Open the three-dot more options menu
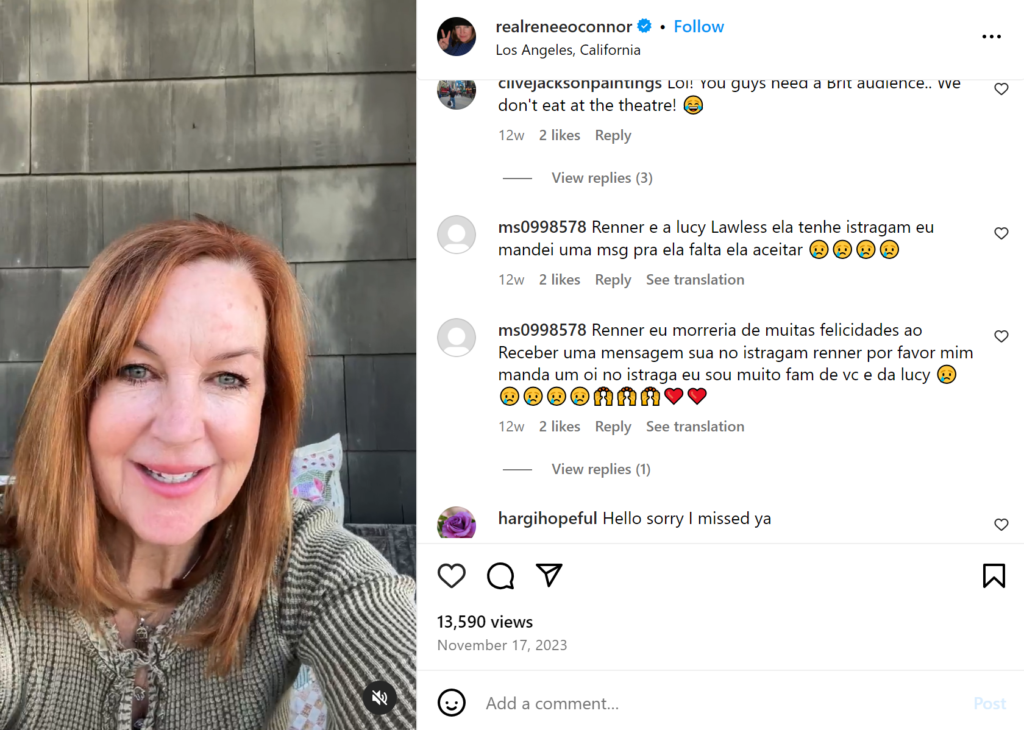The image size is (1024, 730). pyautogui.click(x=991, y=37)
